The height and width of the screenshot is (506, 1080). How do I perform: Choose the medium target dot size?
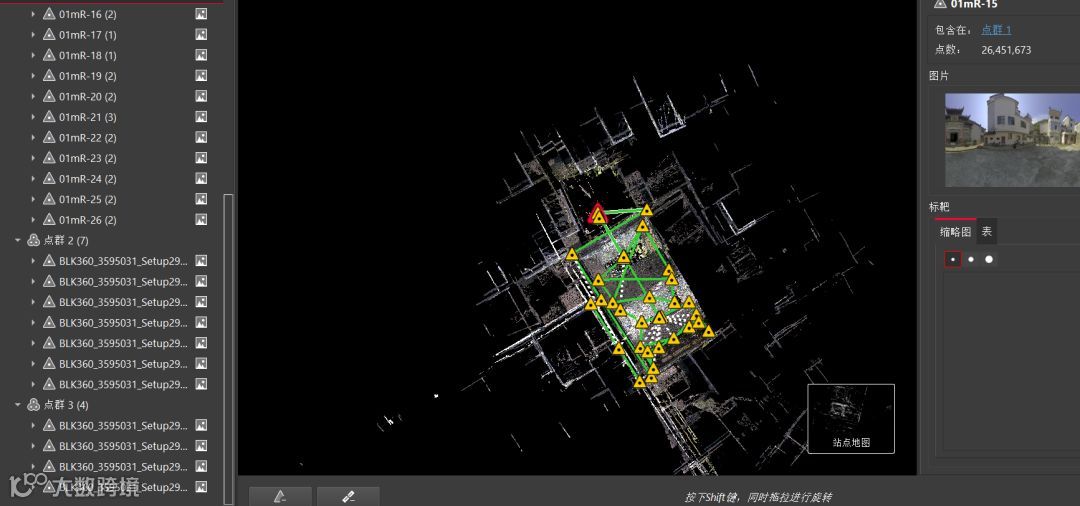(970, 260)
